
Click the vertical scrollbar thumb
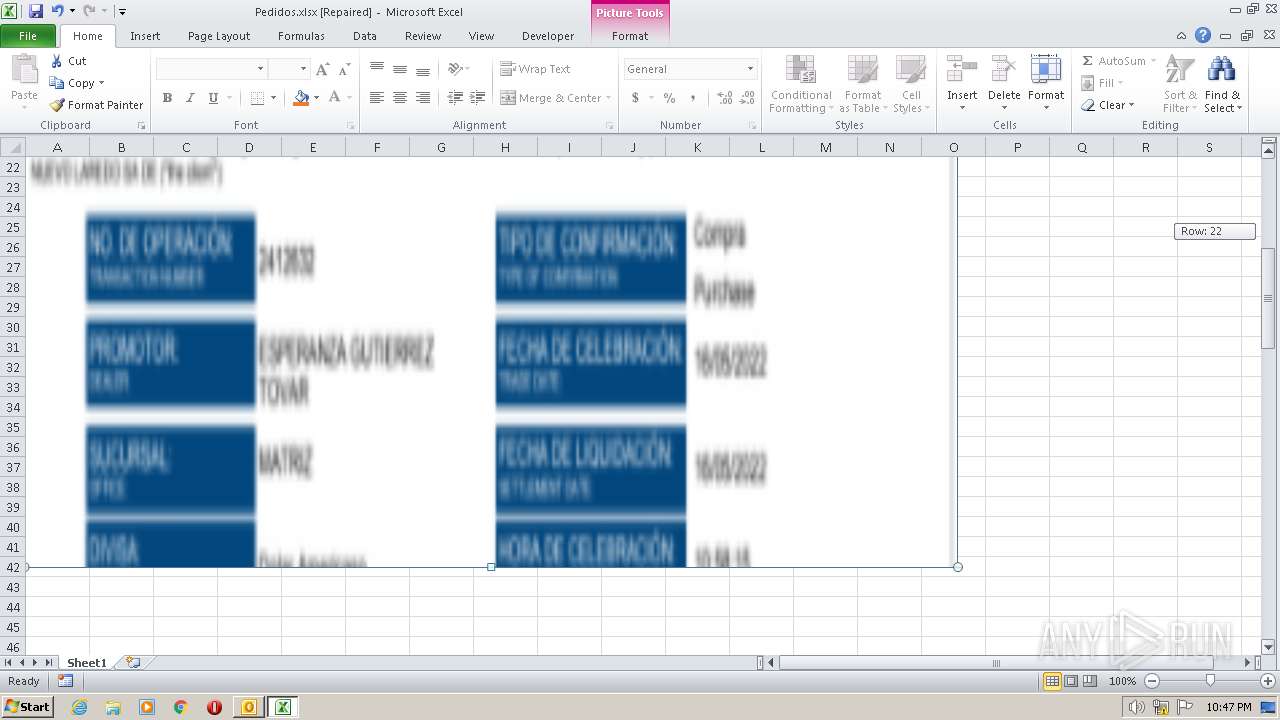(x=1269, y=298)
